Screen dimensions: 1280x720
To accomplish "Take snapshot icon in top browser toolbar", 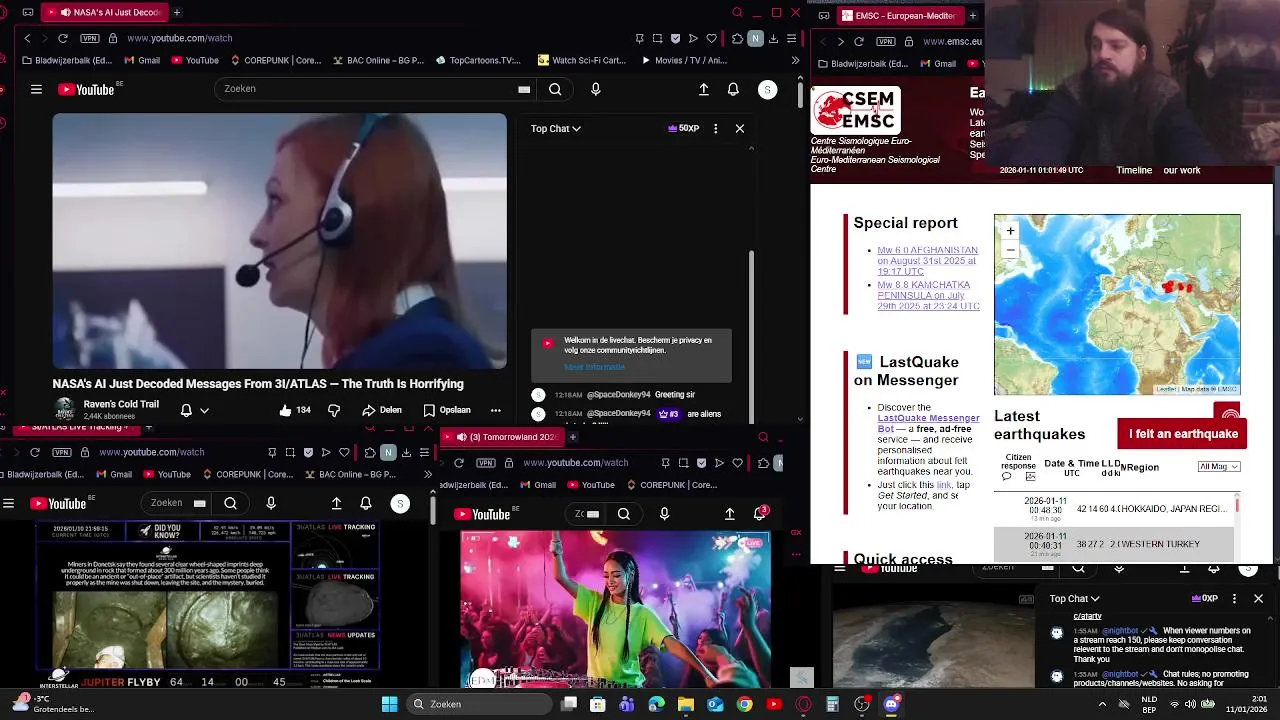I will tap(657, 38).
